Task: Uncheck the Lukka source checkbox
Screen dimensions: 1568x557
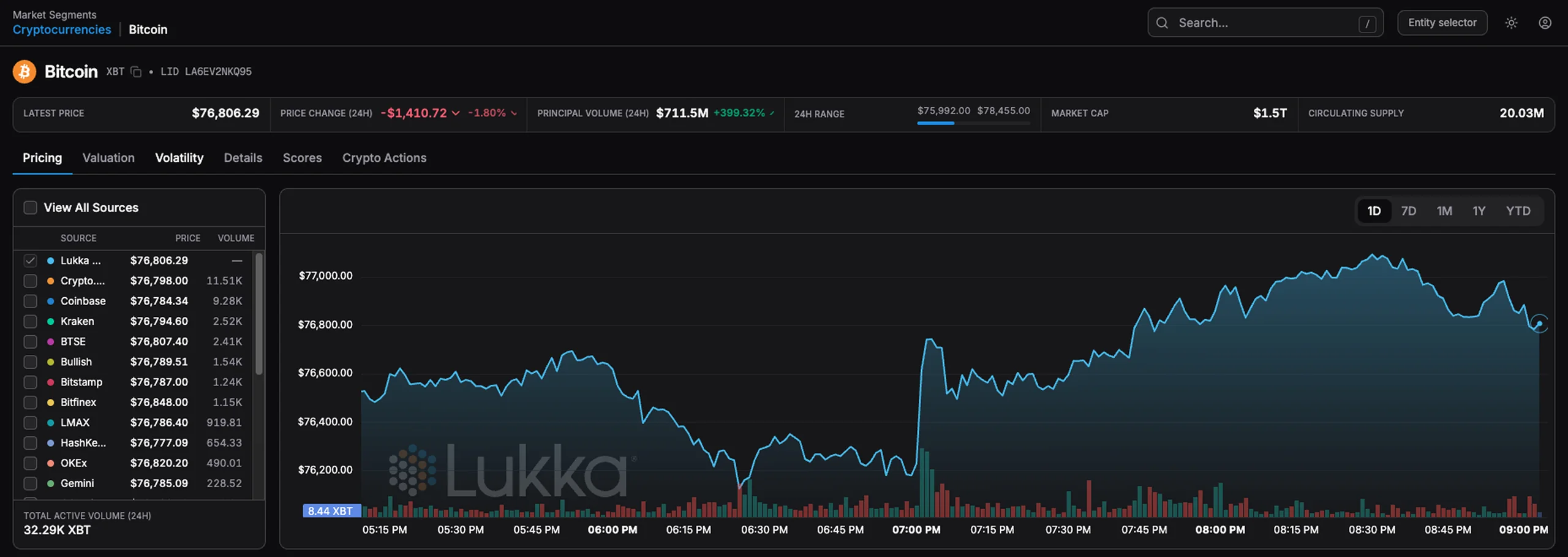Action: pyautogui.click(x=30, y=260)
